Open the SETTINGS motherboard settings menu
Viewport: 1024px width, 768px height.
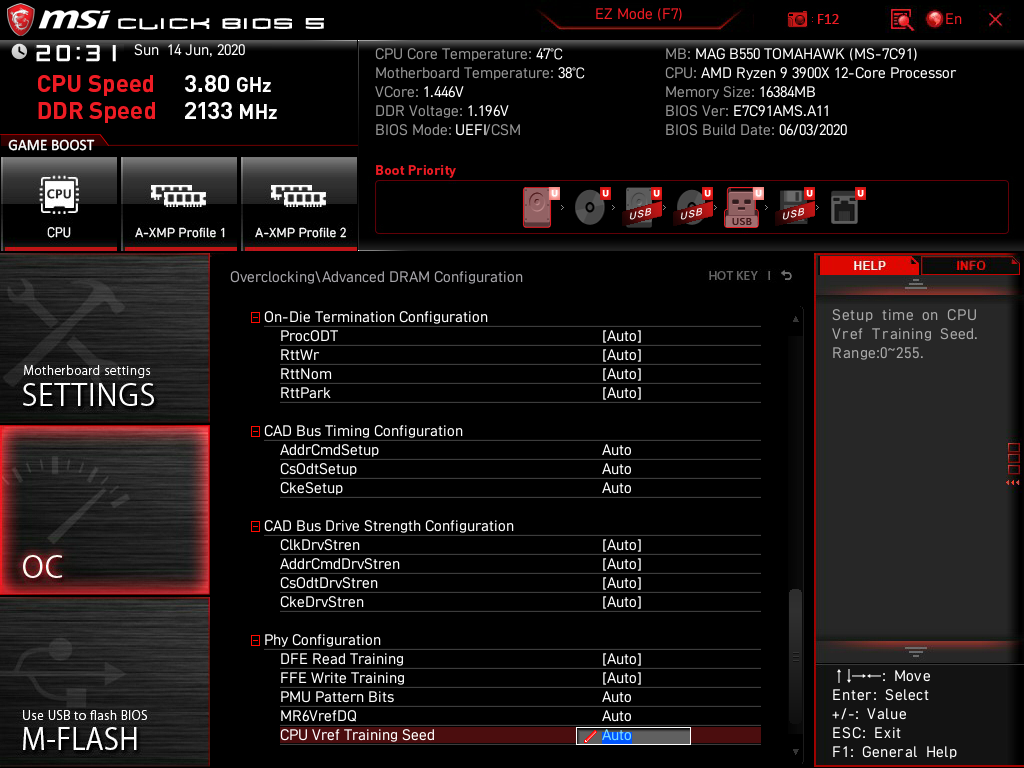click(104, 338)
